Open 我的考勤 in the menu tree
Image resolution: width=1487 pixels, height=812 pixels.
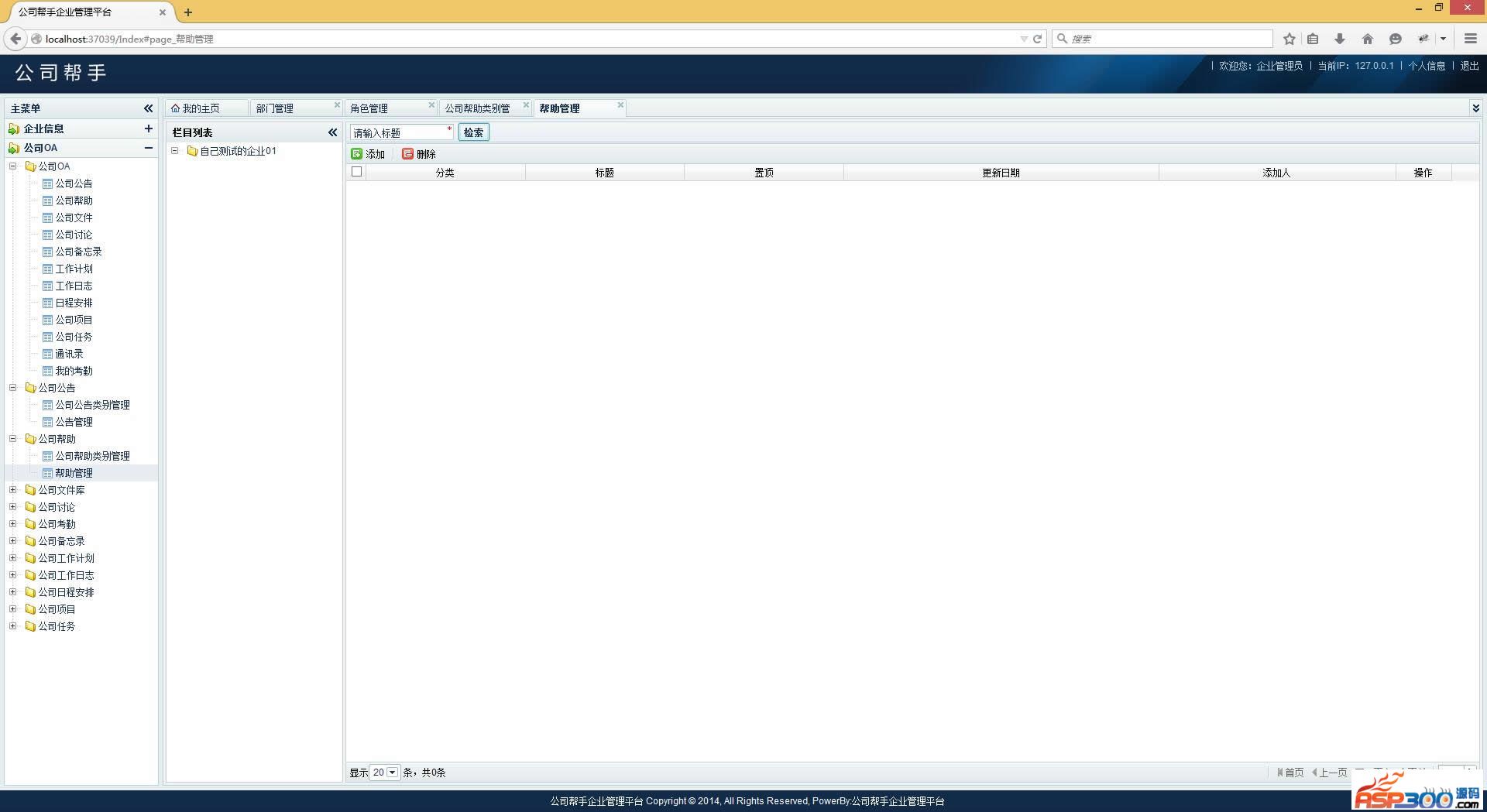74,371
